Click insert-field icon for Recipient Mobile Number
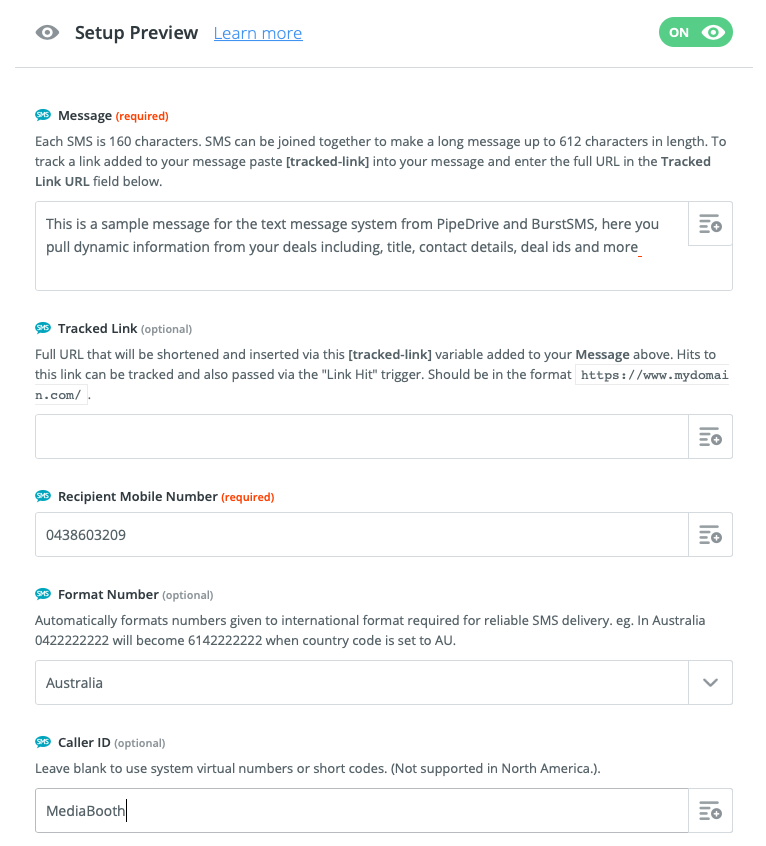 coord(710,535)
